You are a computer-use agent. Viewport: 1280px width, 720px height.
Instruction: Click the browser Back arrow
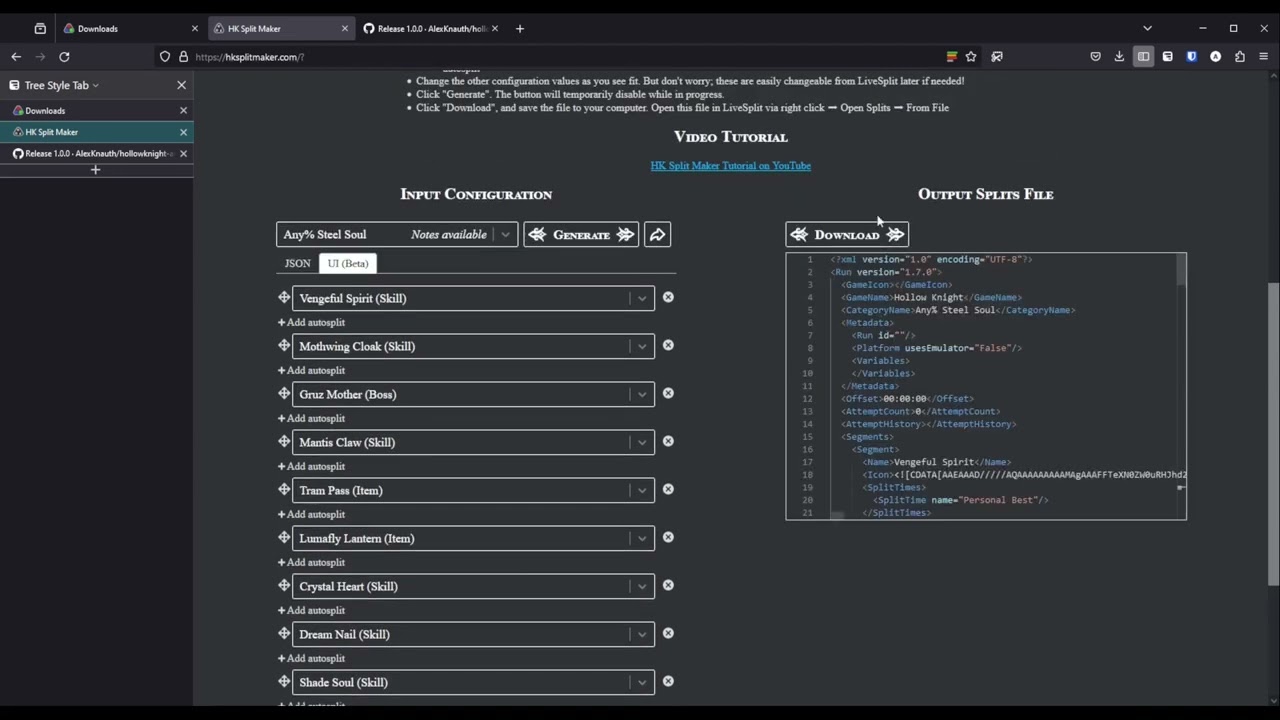click(x=16, y=57)
